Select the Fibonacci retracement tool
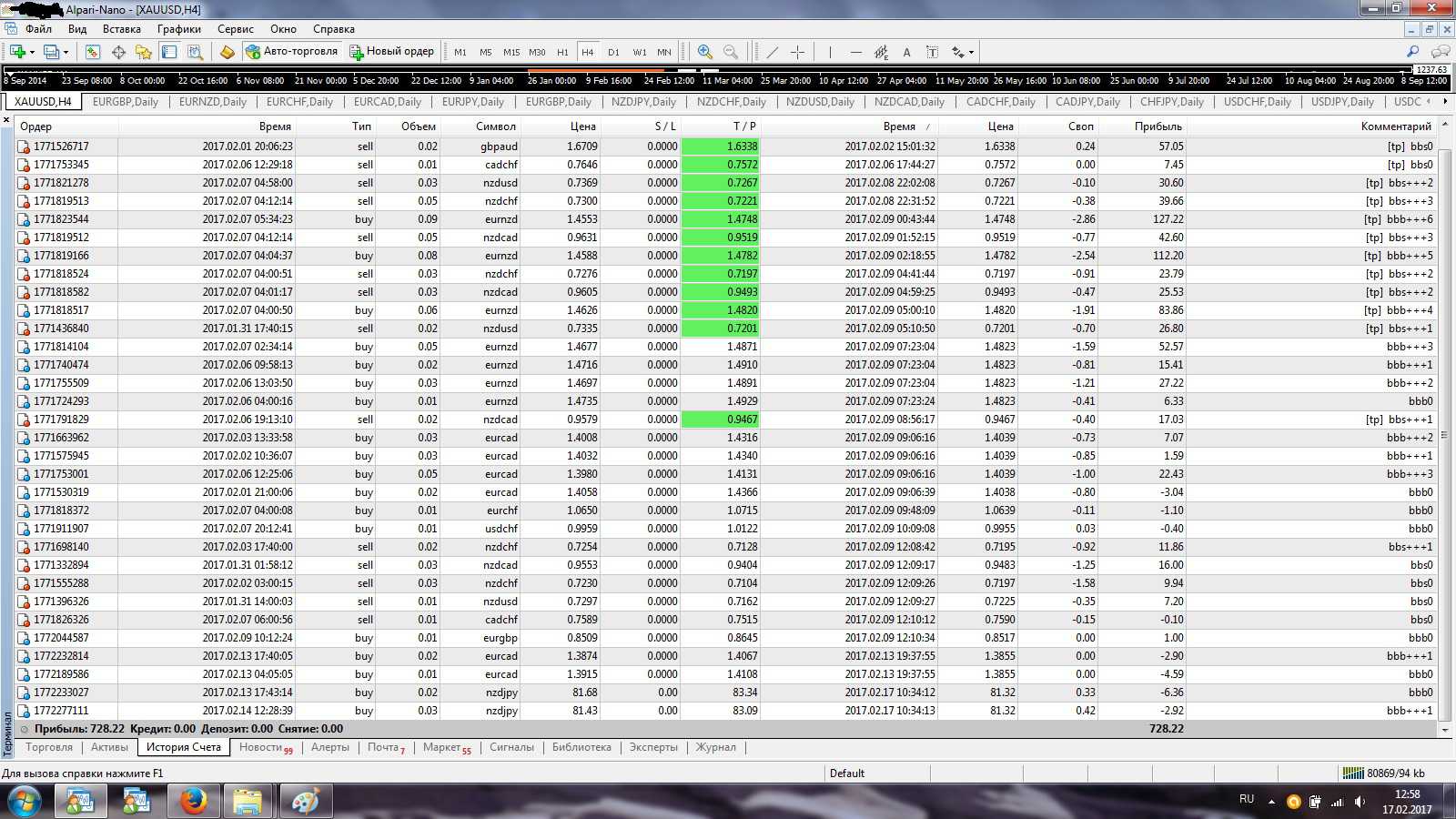The width and height of the screenshot is (1456, 819). point(881,52)
